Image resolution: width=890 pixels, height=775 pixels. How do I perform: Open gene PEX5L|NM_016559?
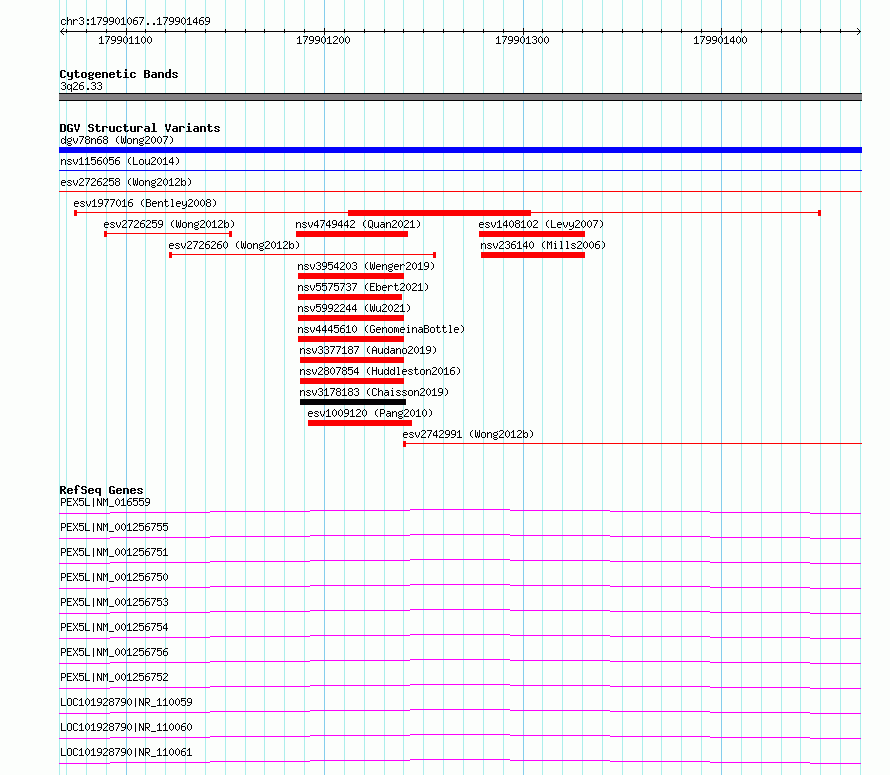click(x=106, y=502)
